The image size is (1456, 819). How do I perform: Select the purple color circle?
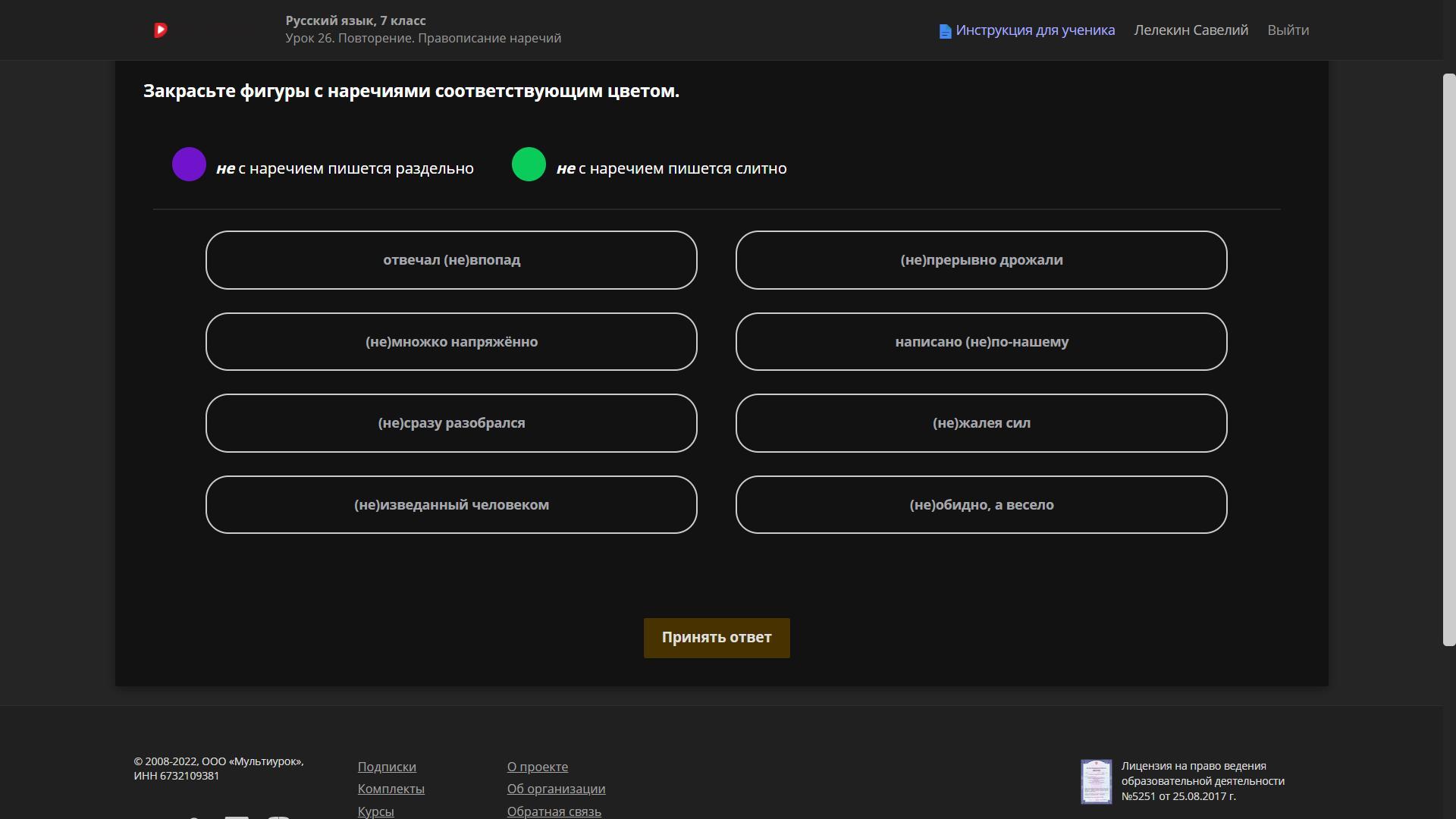tap(189, 165)
